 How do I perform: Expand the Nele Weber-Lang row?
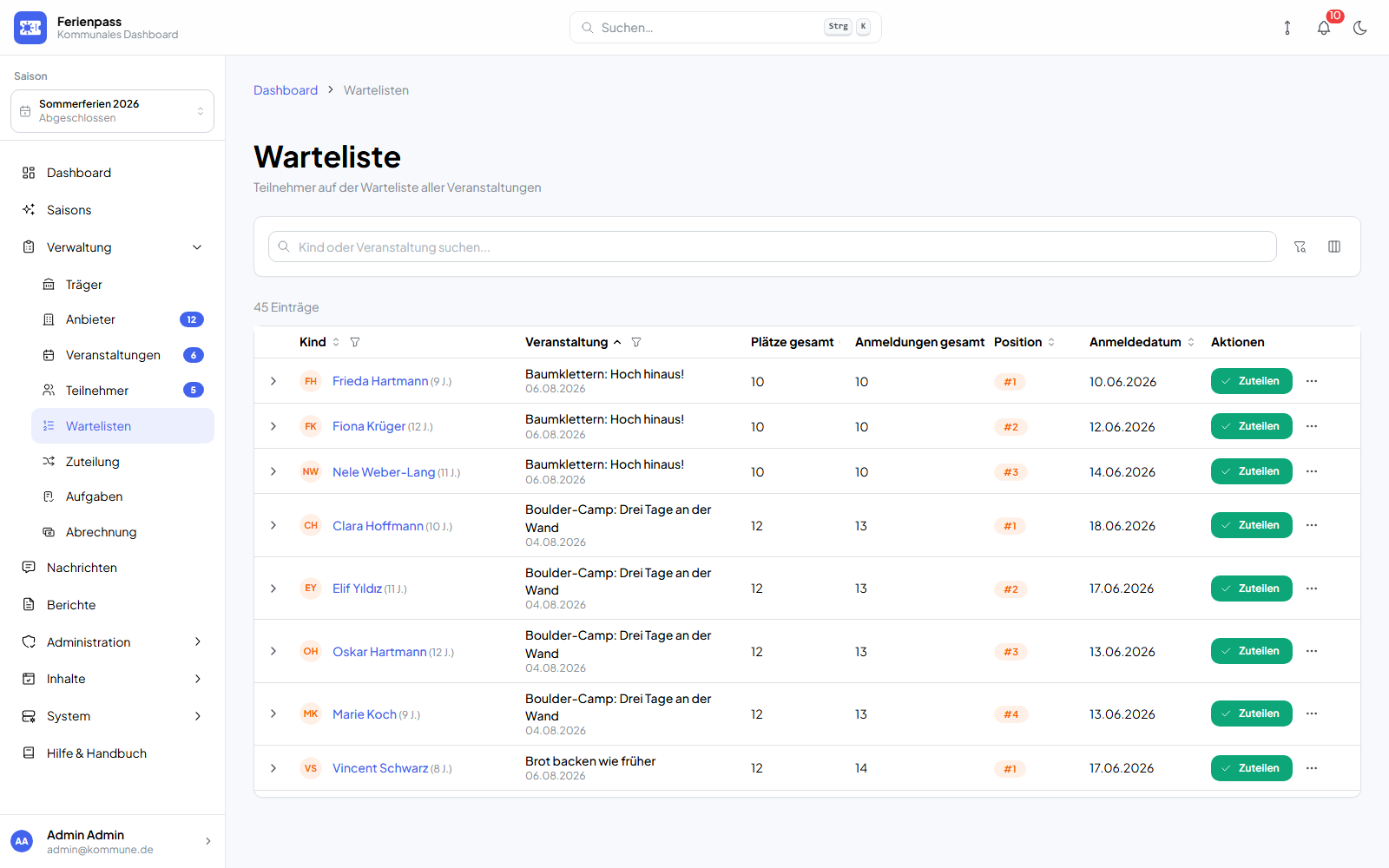point(273,471)
